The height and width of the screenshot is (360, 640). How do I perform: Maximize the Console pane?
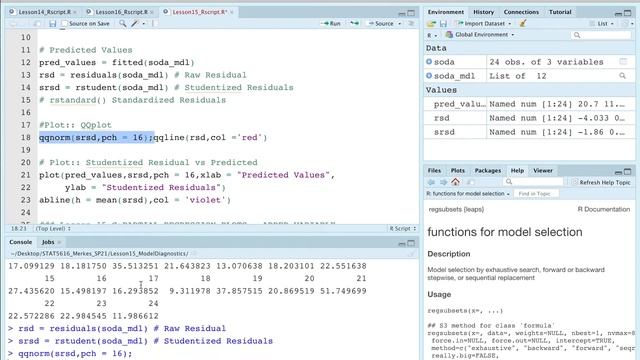pyautogui.click(x=411, y=243)
